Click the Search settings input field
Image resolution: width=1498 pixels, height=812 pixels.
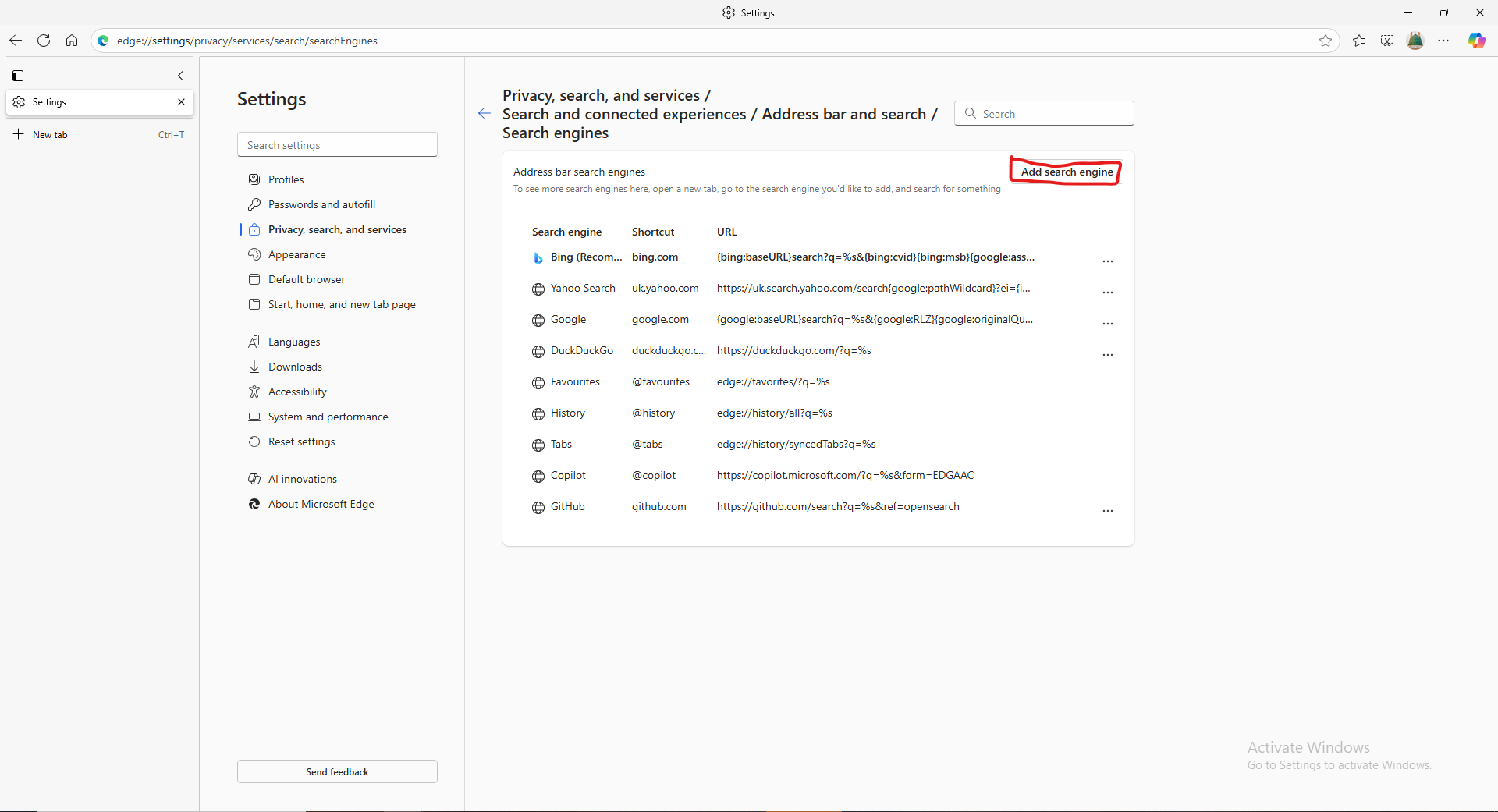pyautogui.click(x=337, y=145)
